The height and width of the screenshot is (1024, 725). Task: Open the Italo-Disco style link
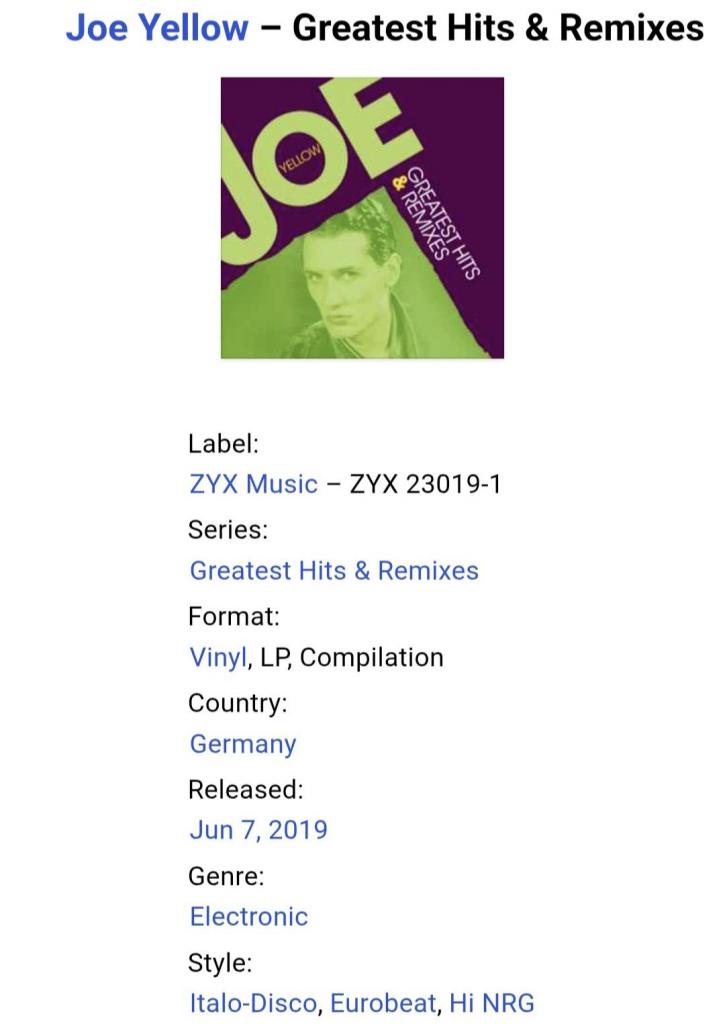click(x=254, y=1002)
